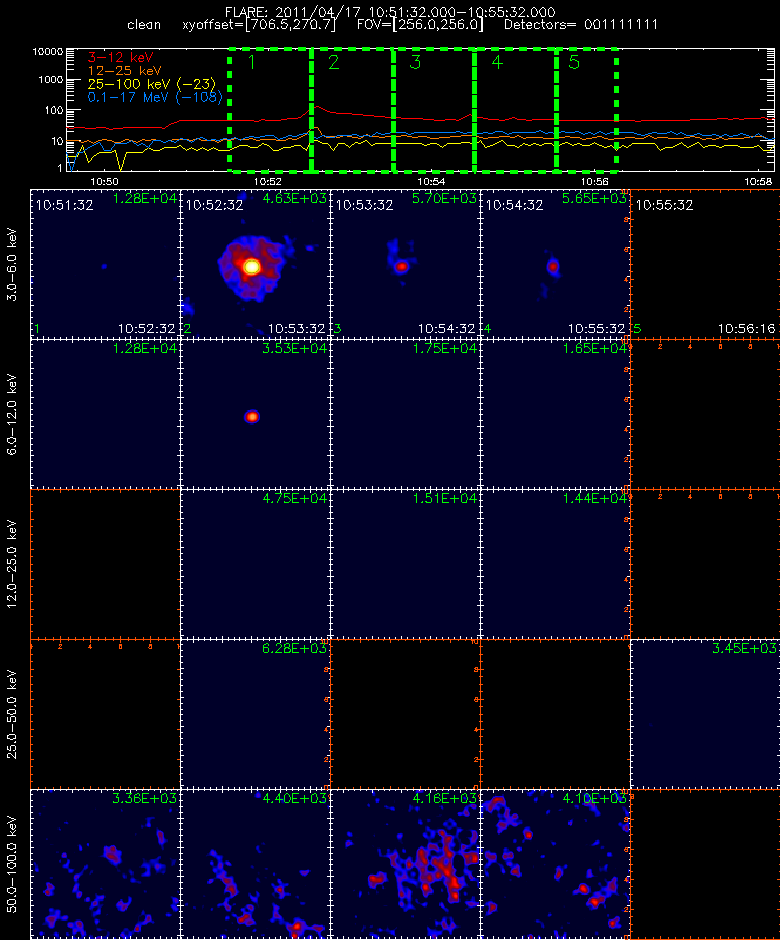The height and width of the screenshot is (940, 780).
Task: Click the 10:54:32 start time in column four
Action: [x=514, y=205]
